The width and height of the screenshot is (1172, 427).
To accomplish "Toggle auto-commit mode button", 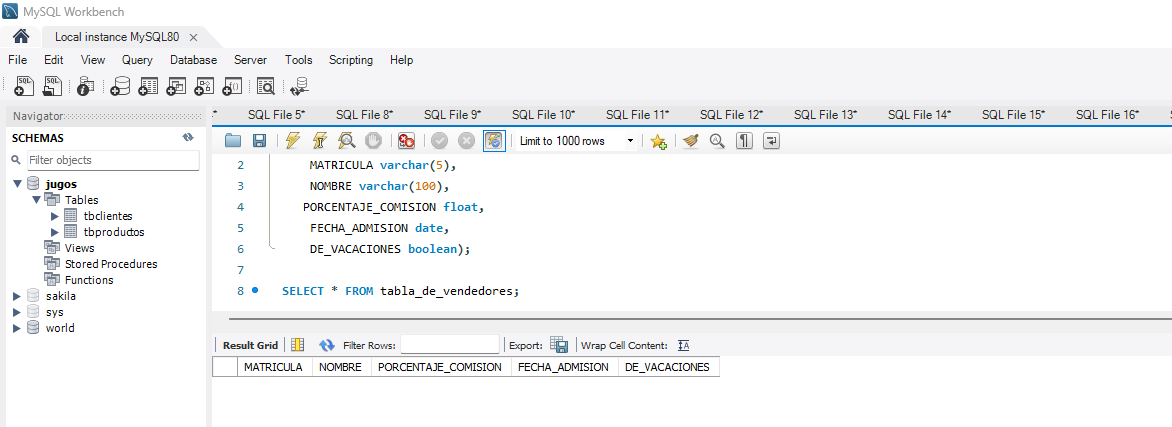I will pos(494,141).
